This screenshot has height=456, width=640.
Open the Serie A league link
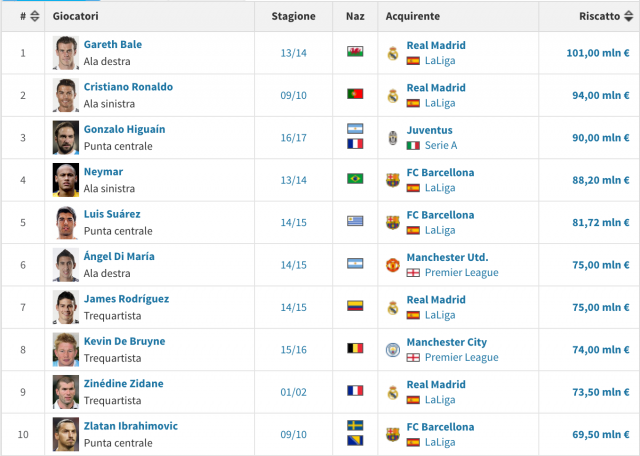click(x=441, y=145)
